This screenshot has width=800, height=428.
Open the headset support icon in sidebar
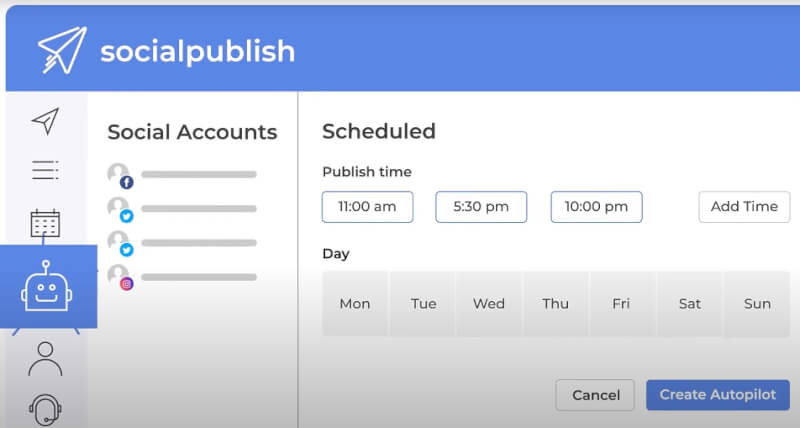click(45, 409)
